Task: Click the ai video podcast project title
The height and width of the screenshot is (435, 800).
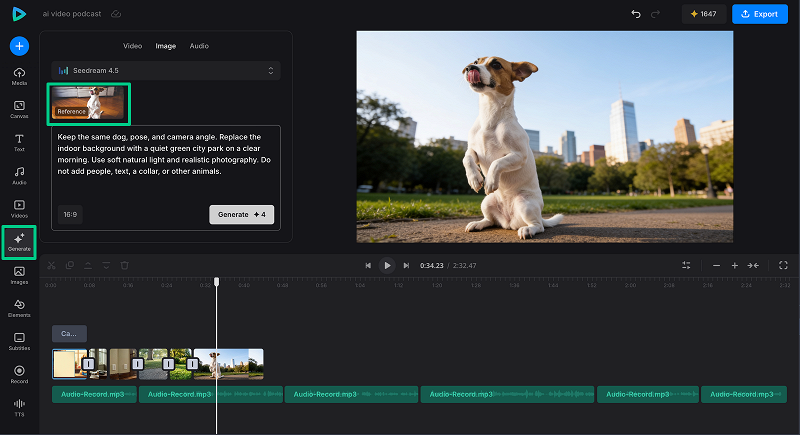Action: 72,14
